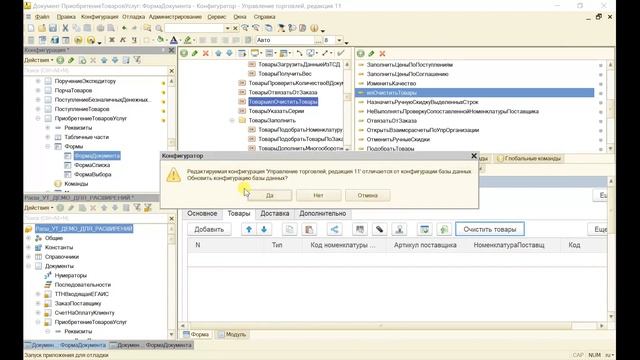Click check mark icon in form elements toolbar
The height and width of the screenshot is (360, 640).
click(x=340, y=53)
